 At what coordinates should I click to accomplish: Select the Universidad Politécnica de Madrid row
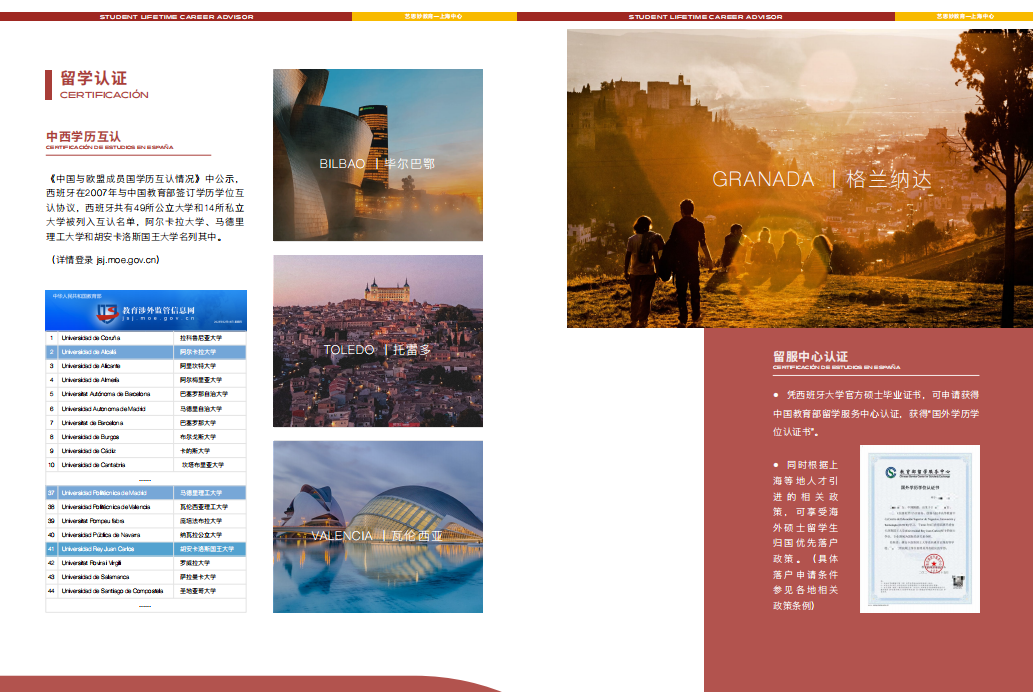click(x=145, y=493)
